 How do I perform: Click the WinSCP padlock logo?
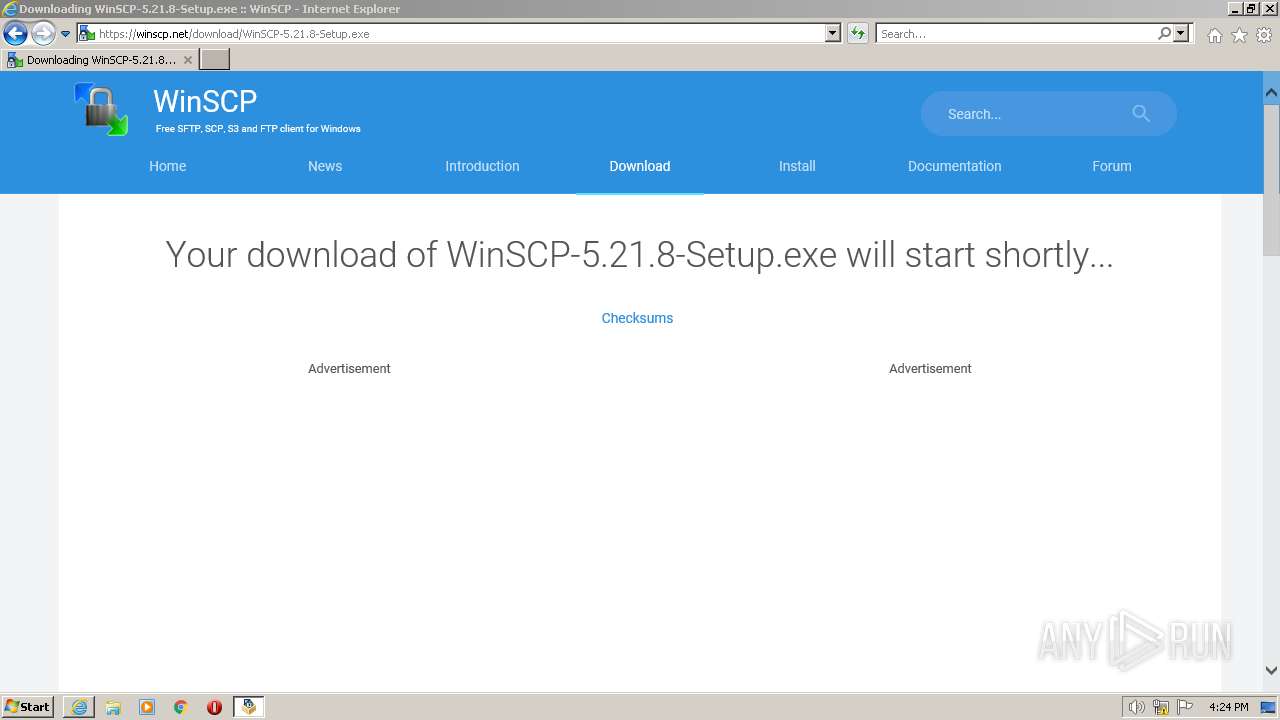coord(101,109)
